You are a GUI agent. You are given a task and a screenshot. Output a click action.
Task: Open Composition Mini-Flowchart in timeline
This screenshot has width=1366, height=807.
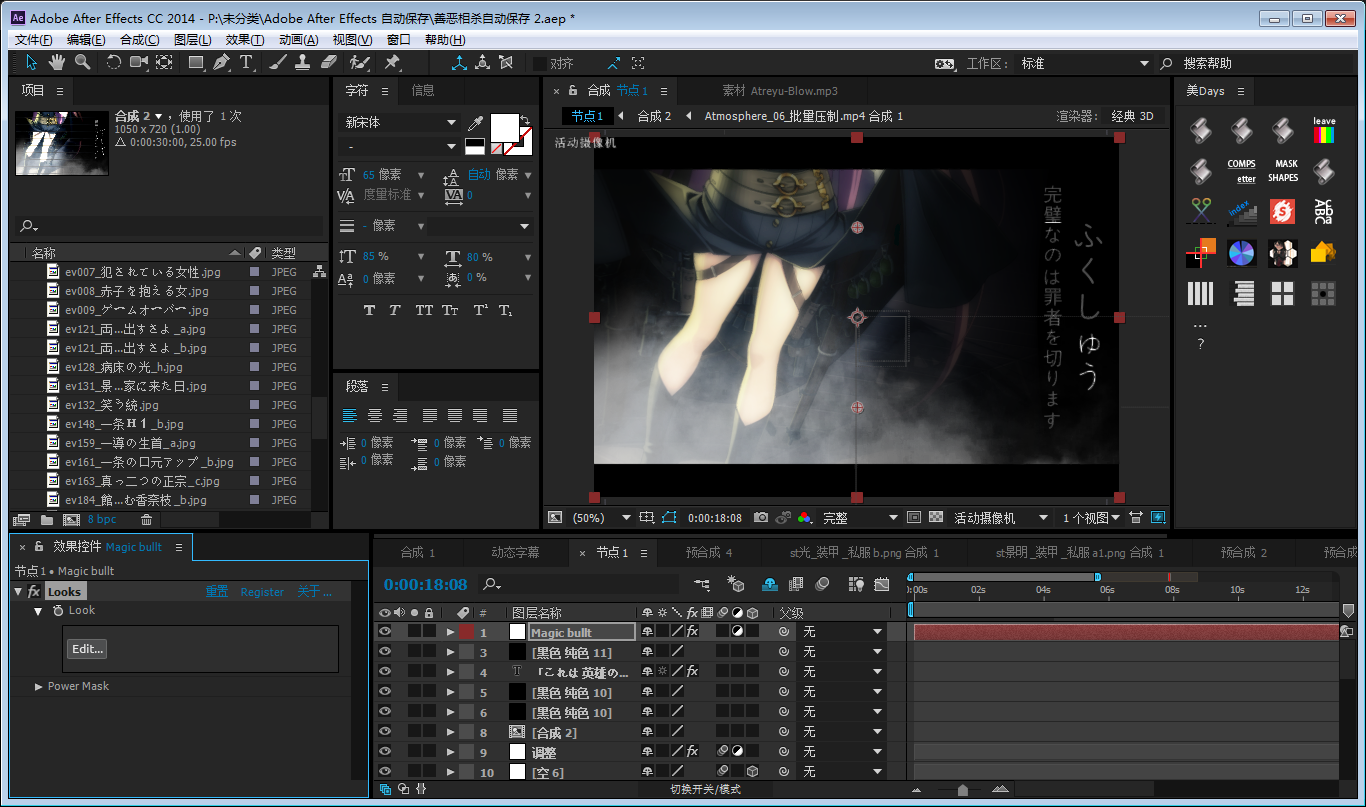(701, 584)
